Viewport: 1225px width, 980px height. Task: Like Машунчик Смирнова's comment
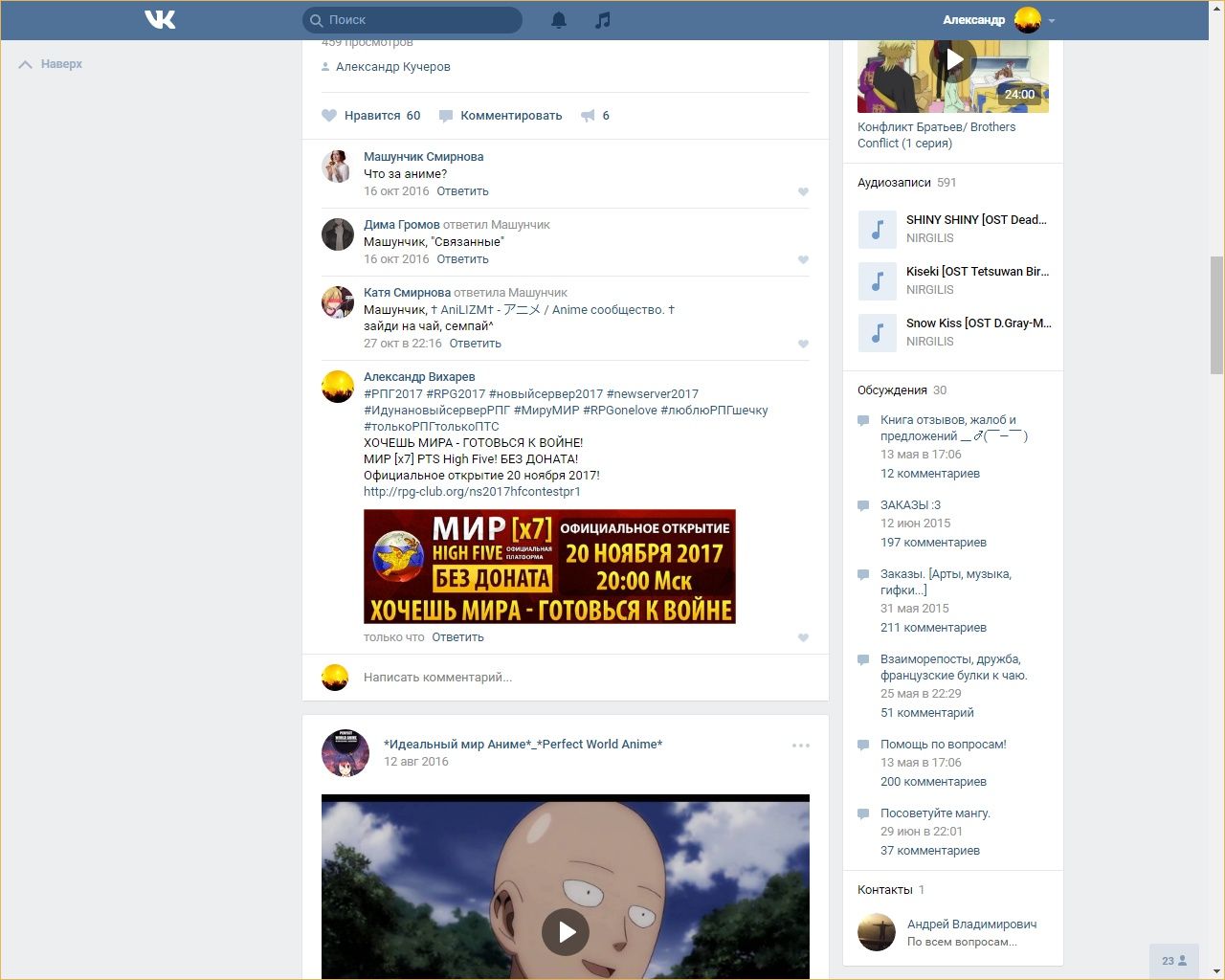click(803, 191)
